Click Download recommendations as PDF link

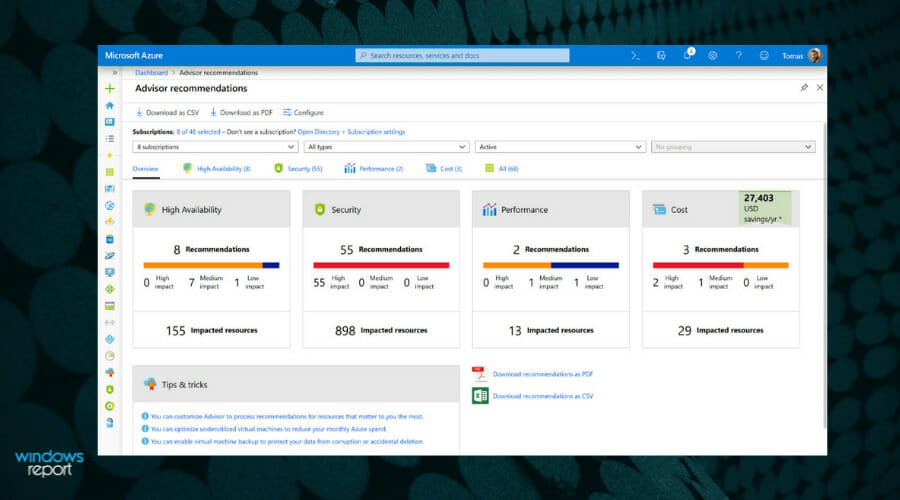click(x=542, y=374)
